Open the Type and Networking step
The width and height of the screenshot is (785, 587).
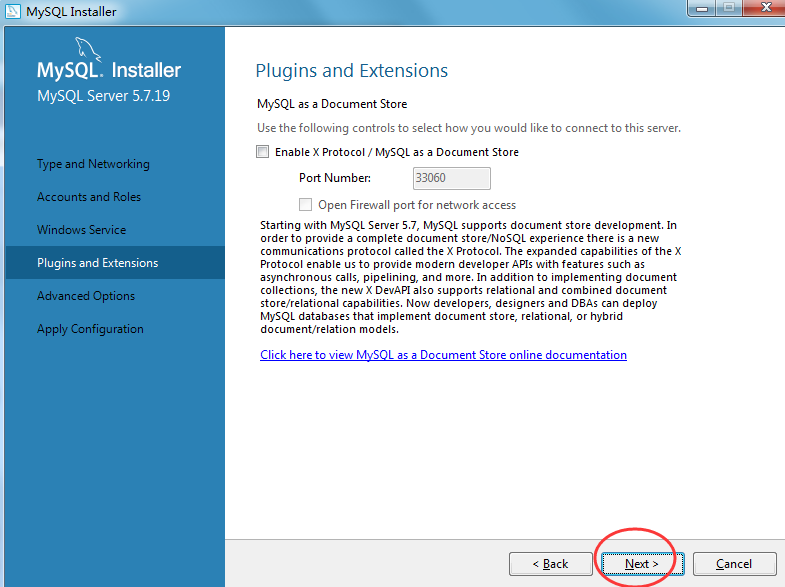pos(93,164)
